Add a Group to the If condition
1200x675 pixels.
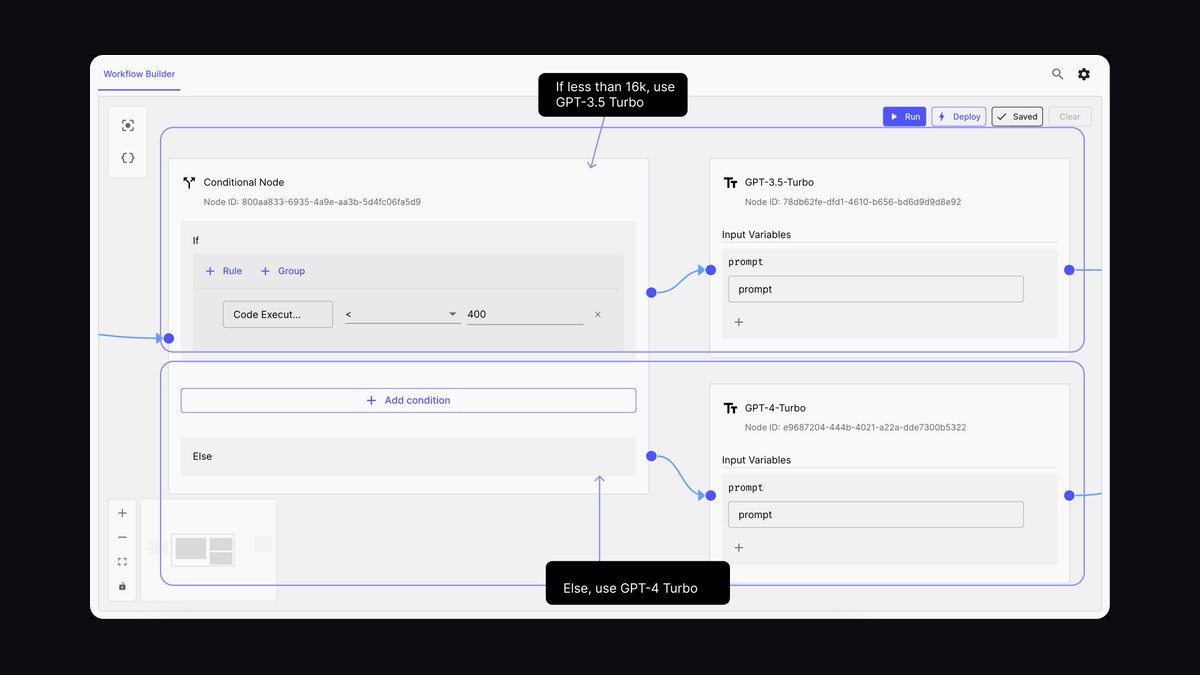pos(283,271)
